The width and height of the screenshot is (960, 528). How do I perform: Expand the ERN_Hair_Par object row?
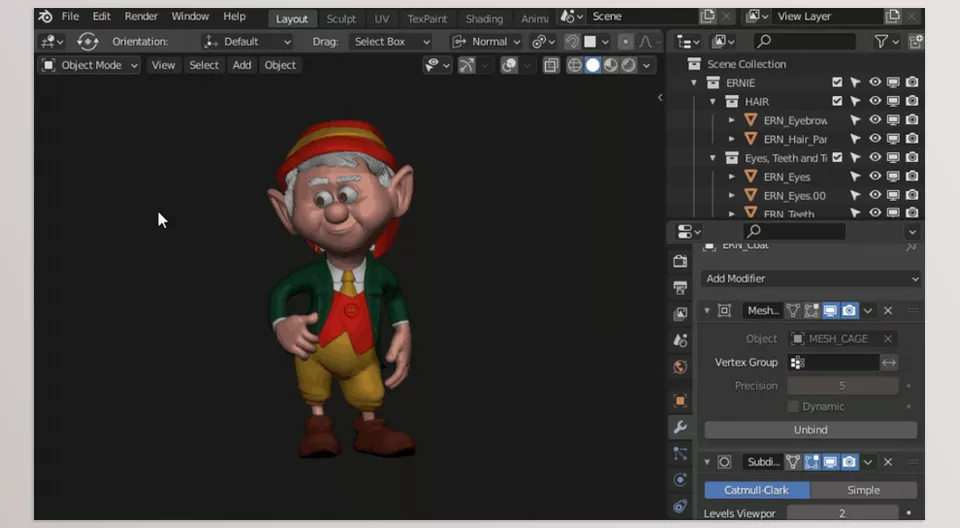pos(731,139)
